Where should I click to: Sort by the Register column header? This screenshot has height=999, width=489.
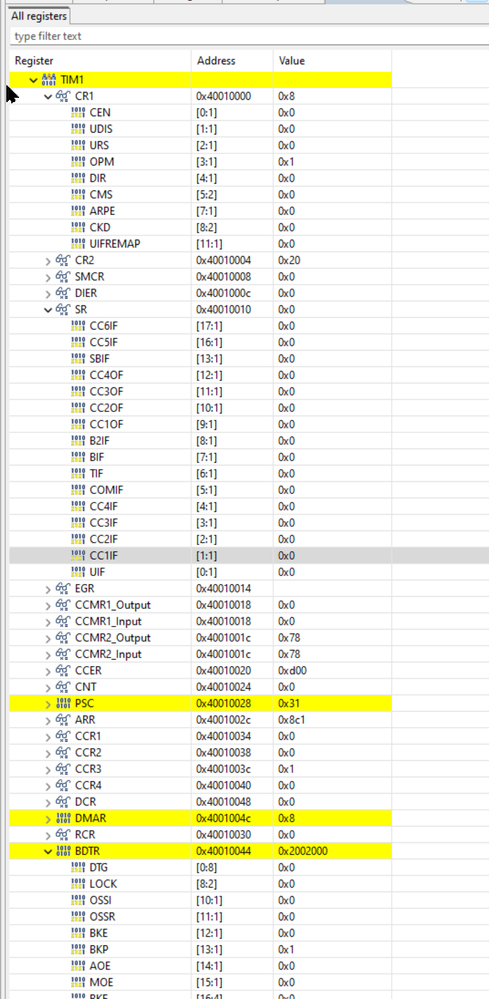pos(101,61)
